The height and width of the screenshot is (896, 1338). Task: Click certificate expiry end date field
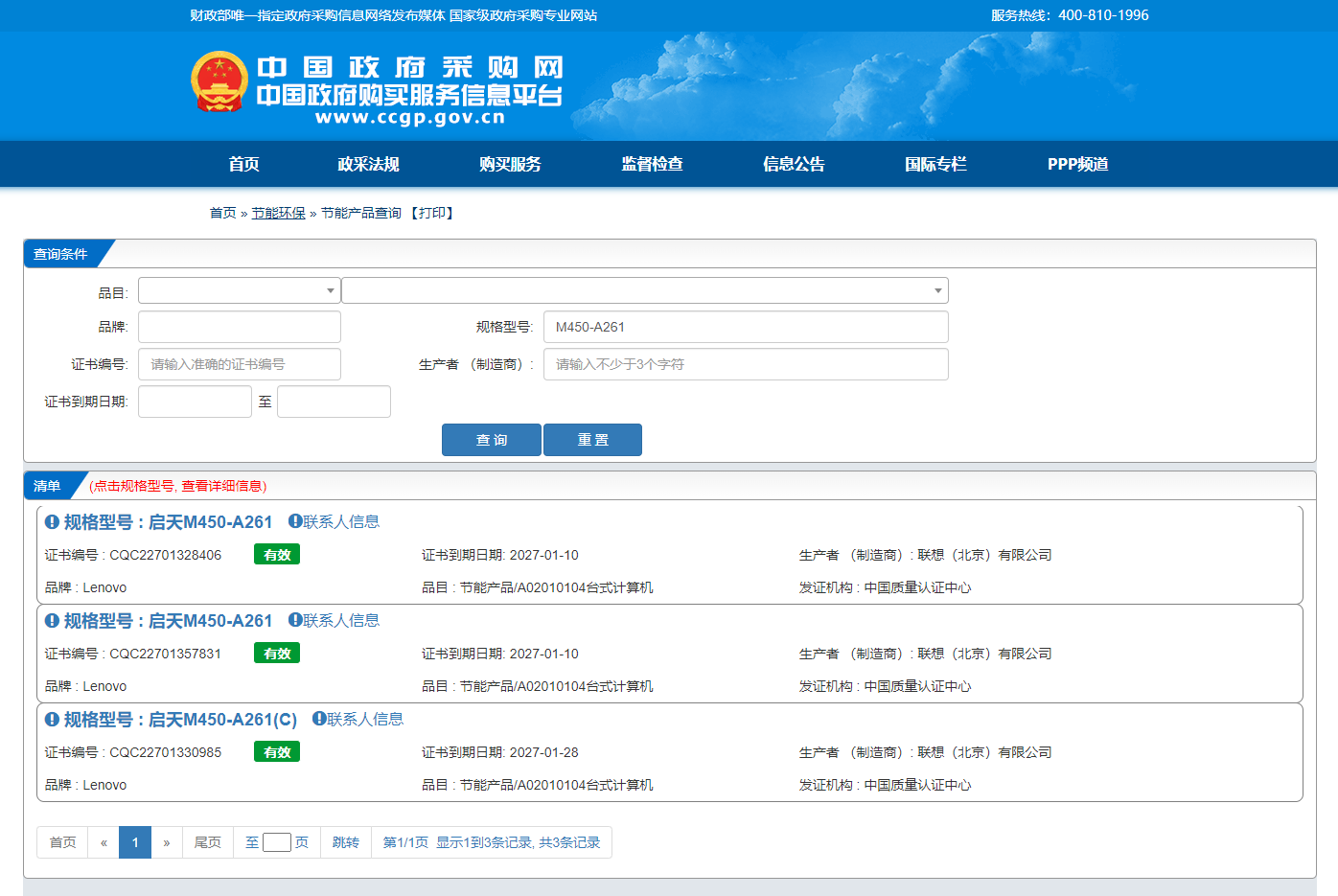click(334, 402)
